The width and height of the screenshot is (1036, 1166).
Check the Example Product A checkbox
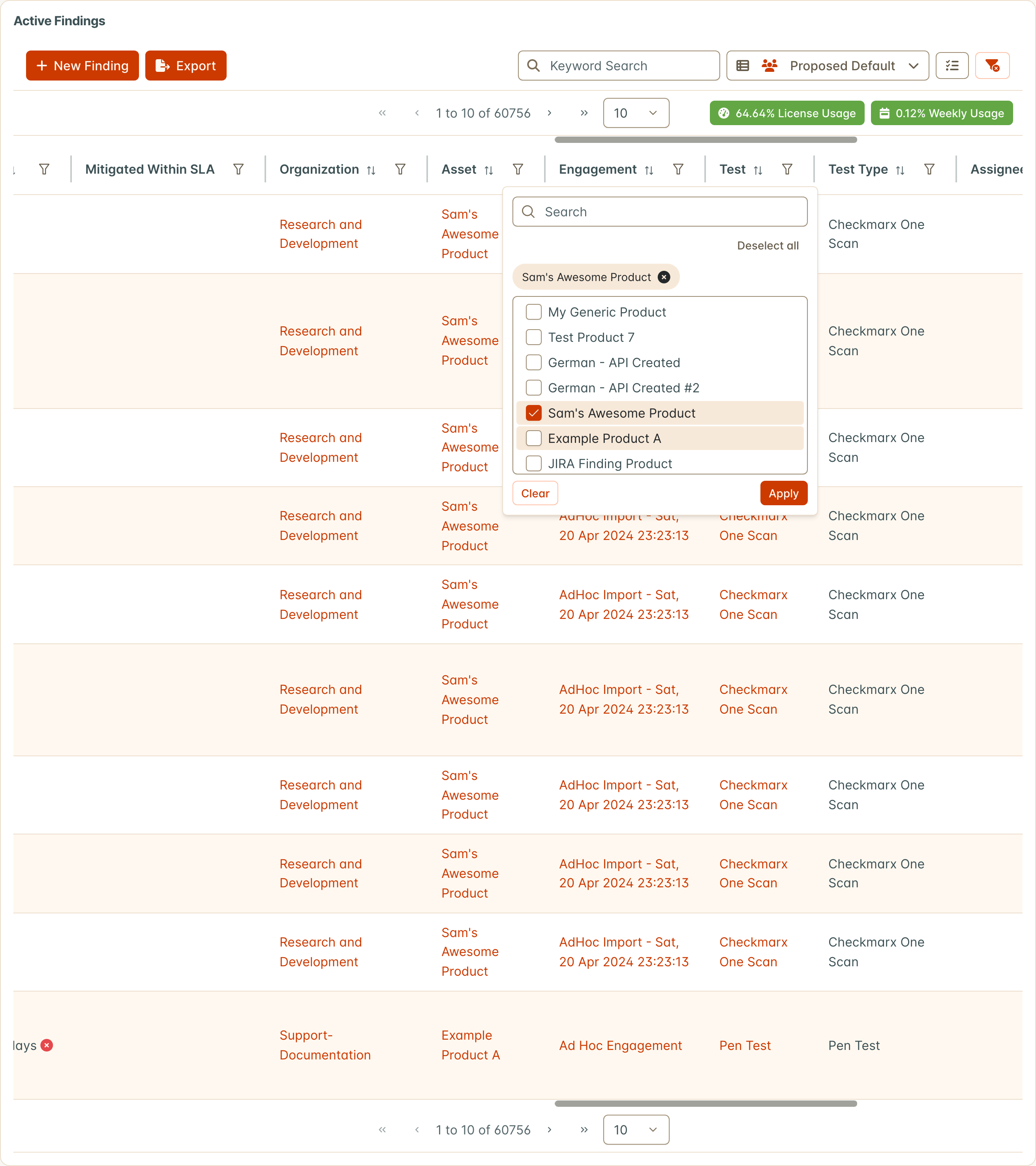click(533, 438)
